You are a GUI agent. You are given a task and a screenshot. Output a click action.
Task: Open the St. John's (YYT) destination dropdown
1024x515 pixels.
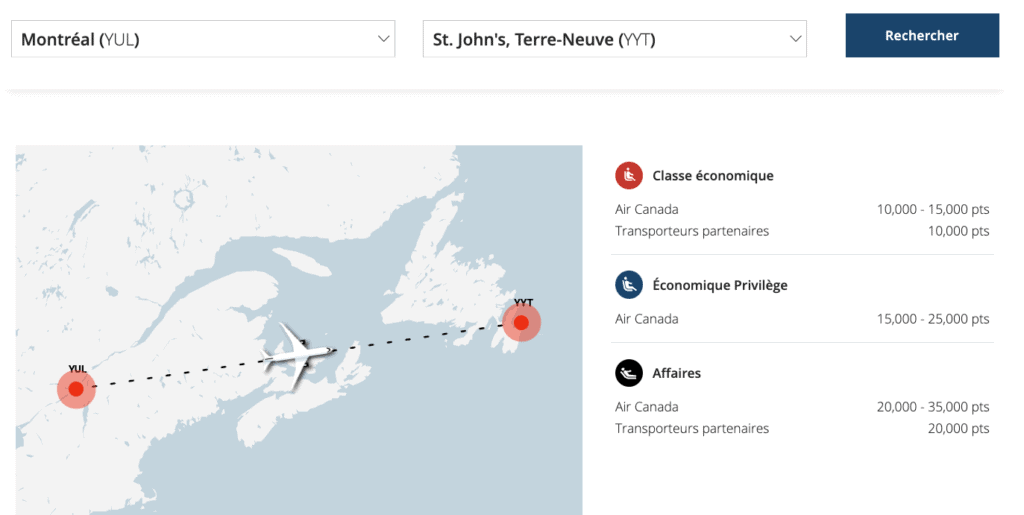[614, 39]
